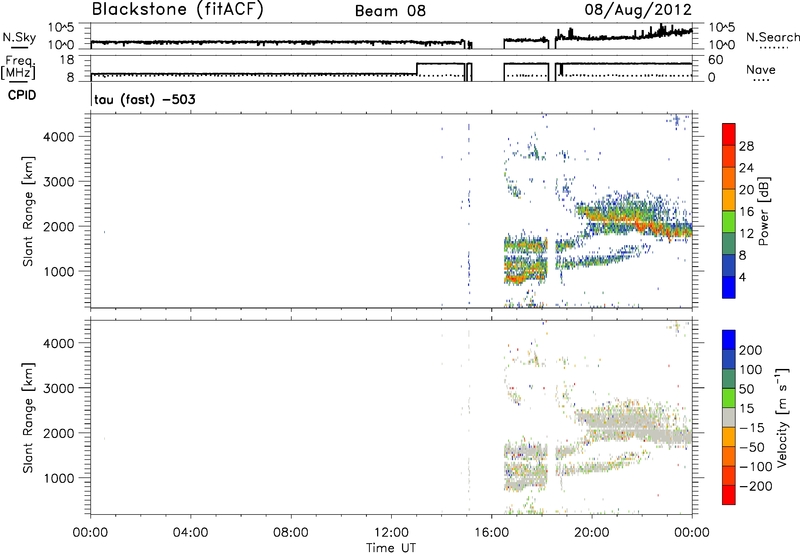Image resolution: width=800 pixels, height=554 pixels.
Task: Click the "4000" tick in the power panel
Action: (x=59, y=137)
